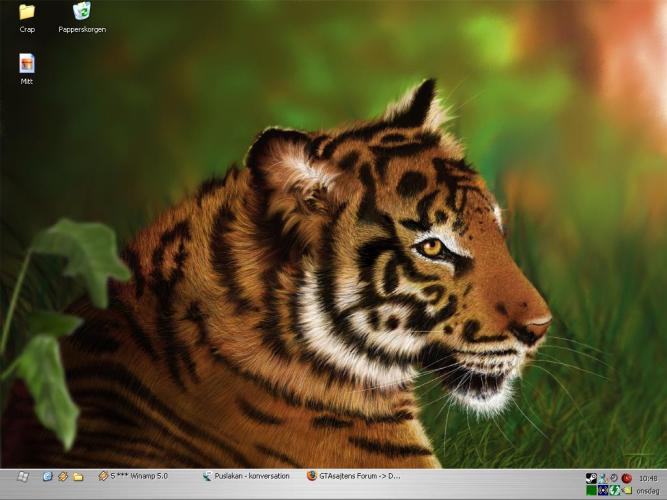Click the Steam icon in system tray
Viewport: 667px width, 500px height.
coord(591,478)
